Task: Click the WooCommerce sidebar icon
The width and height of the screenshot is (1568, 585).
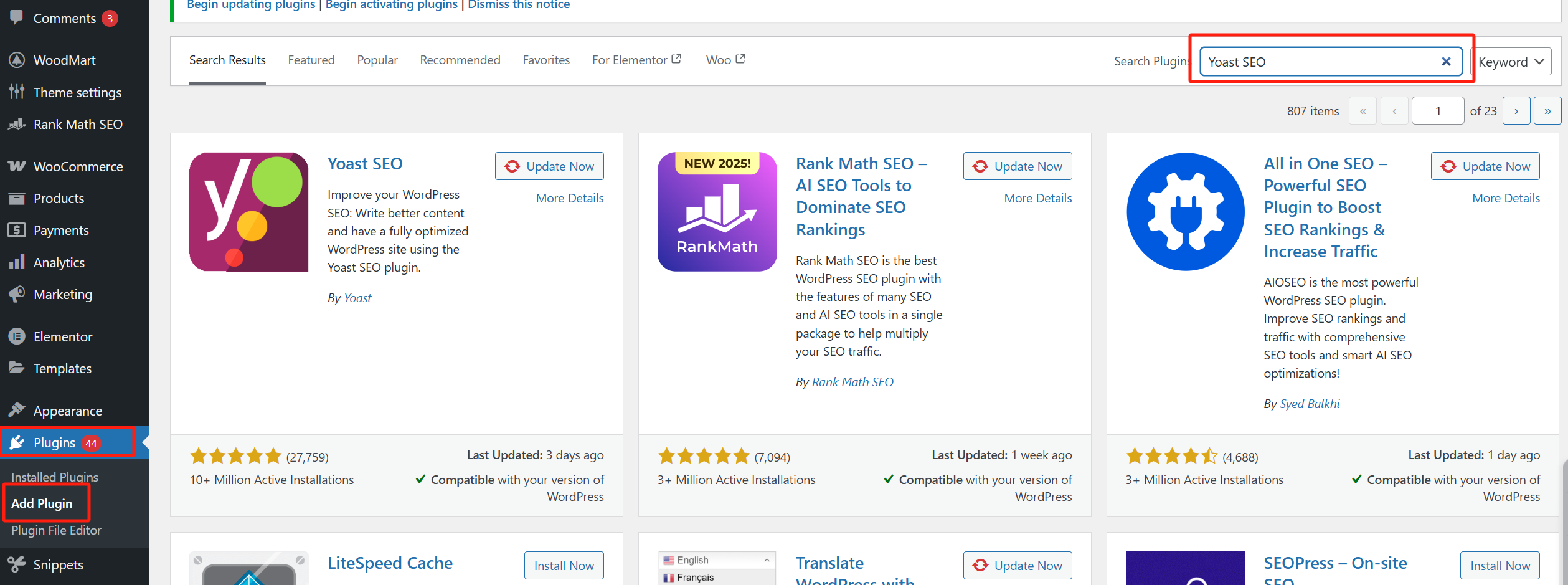Action: tap(16, 166)
